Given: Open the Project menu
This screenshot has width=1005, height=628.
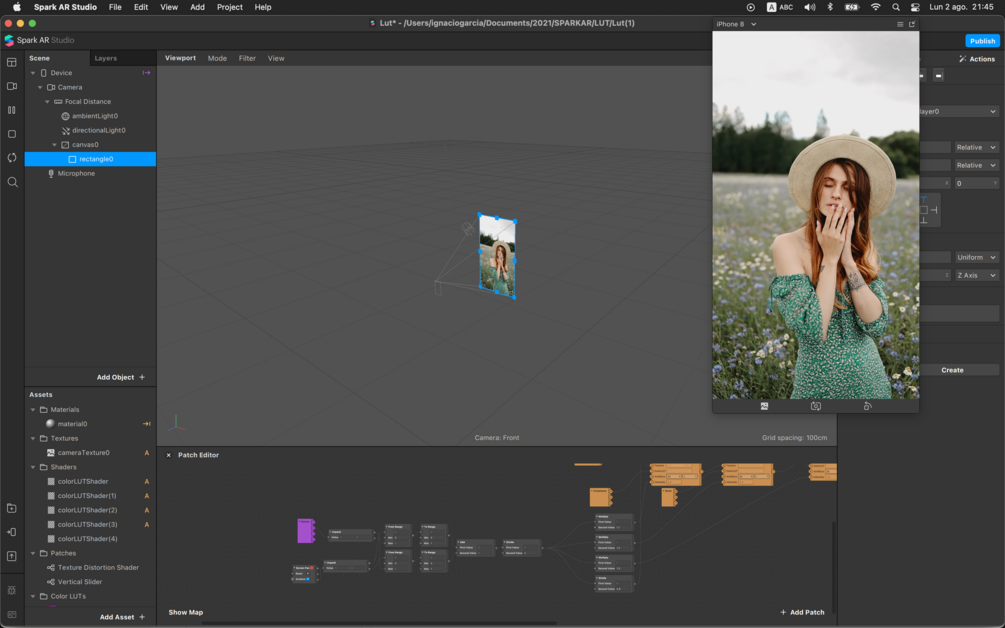Looking at the screenshot, I should coord(229,7).
